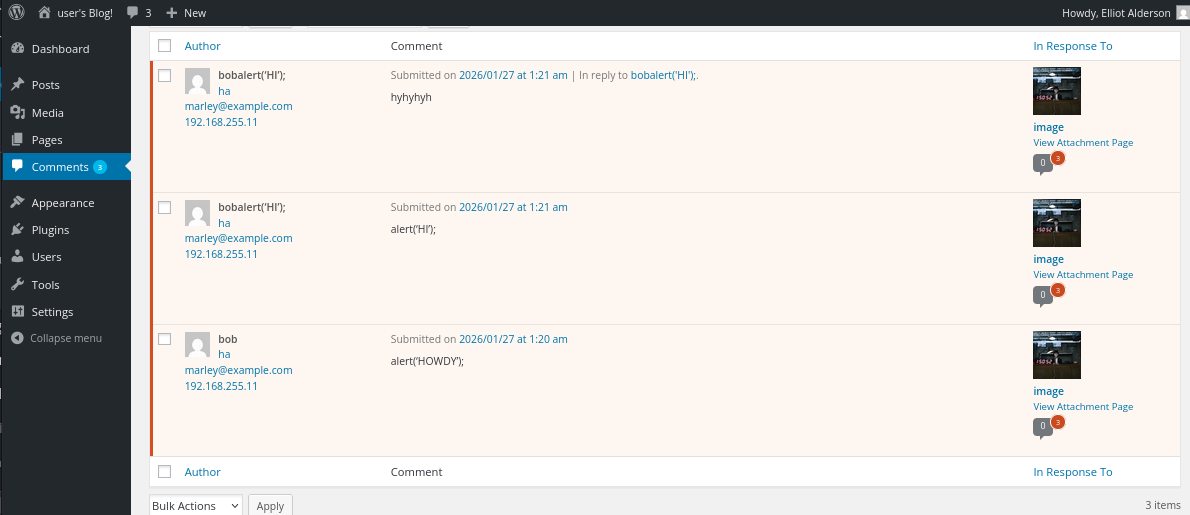Viewport: 1190px width, 515px height.
Task: Go to the Media menu
Action: [47, 113]
